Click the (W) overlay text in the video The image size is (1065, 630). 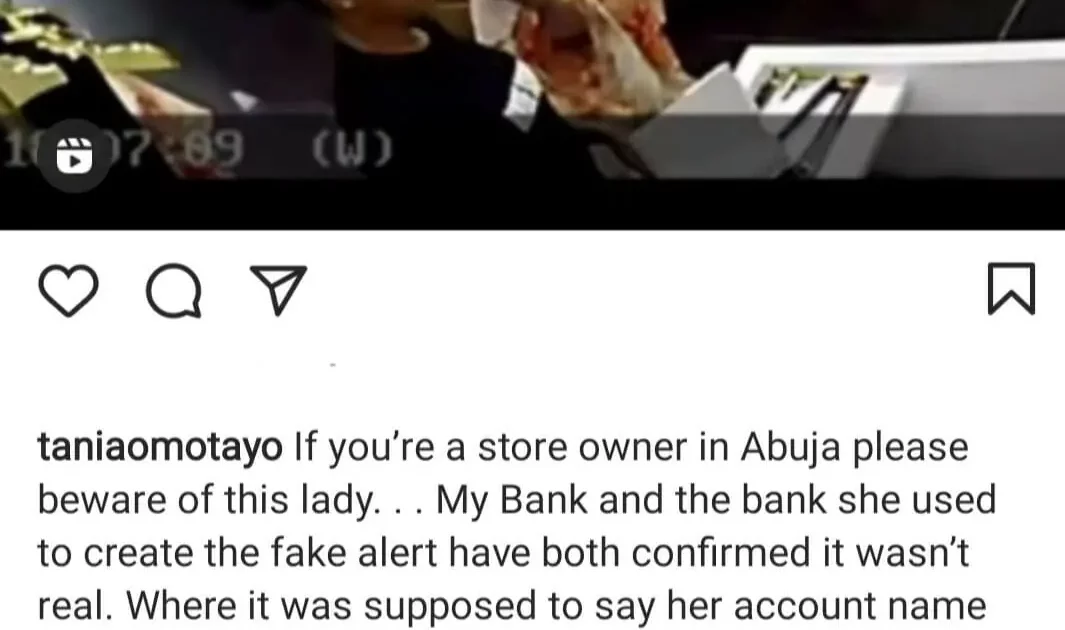(x=353, y=149)
